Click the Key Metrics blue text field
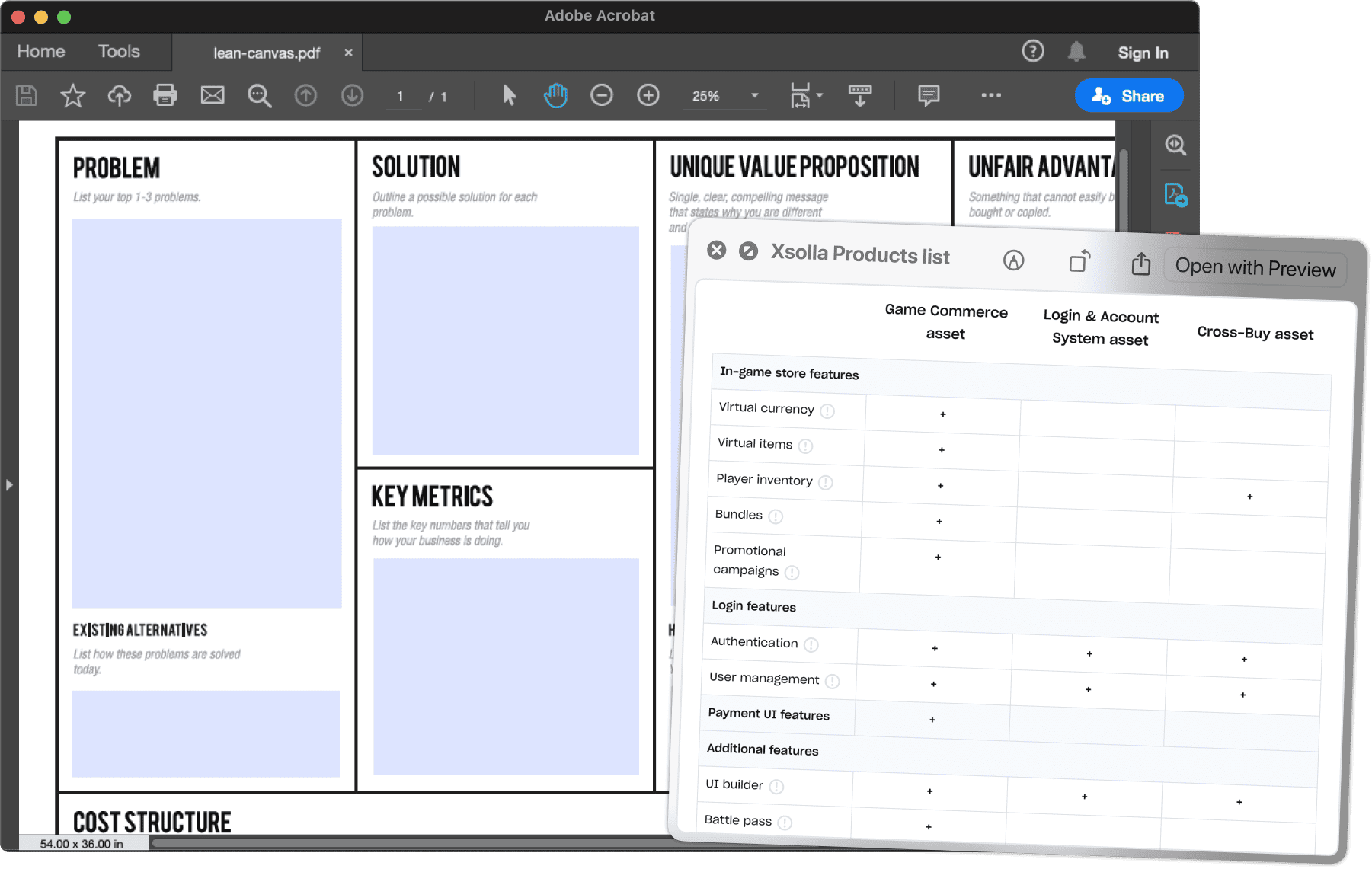 click(x=506, y=666)
